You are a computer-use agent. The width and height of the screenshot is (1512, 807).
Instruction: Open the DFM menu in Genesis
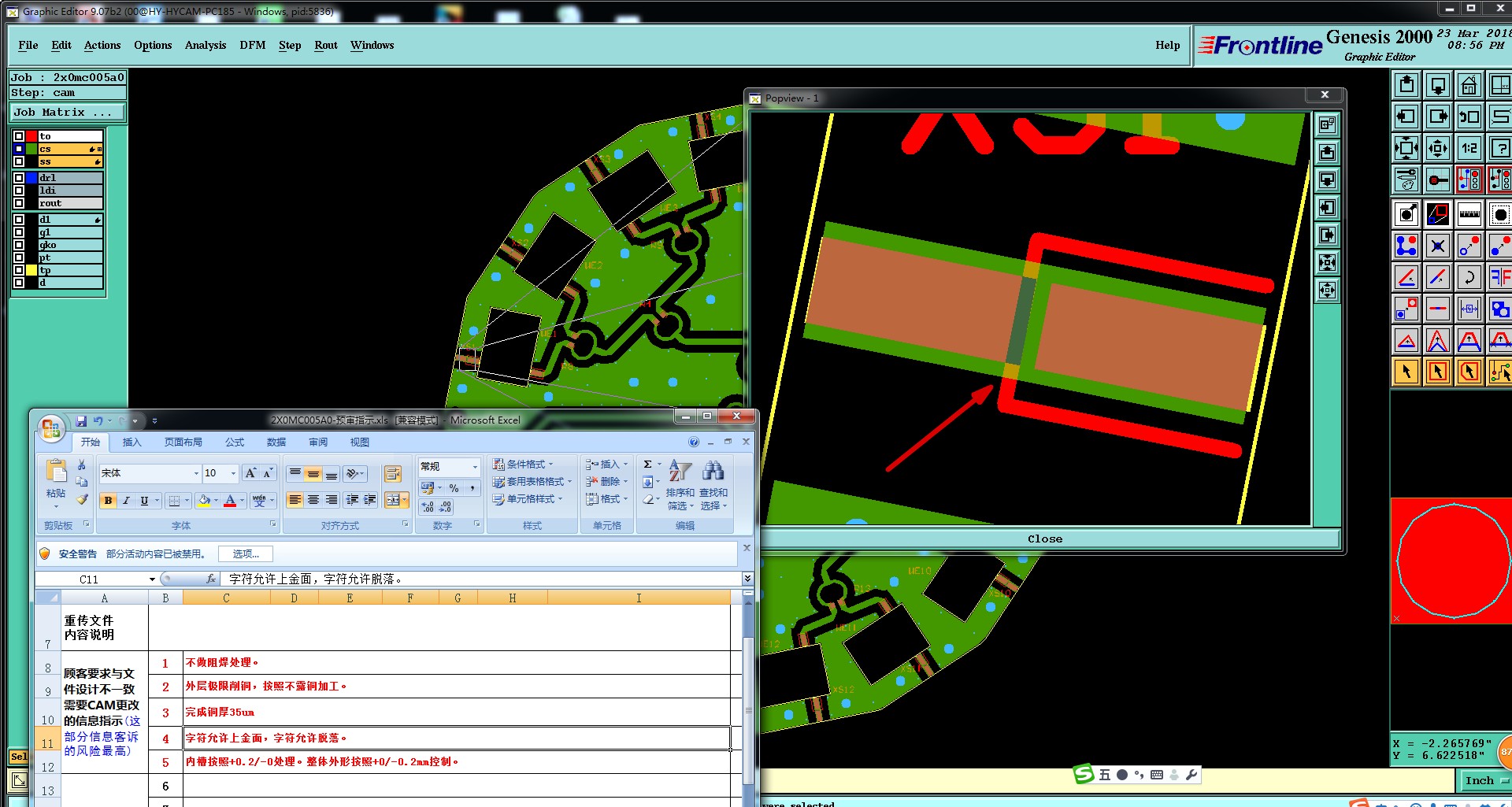click(253, 46)
